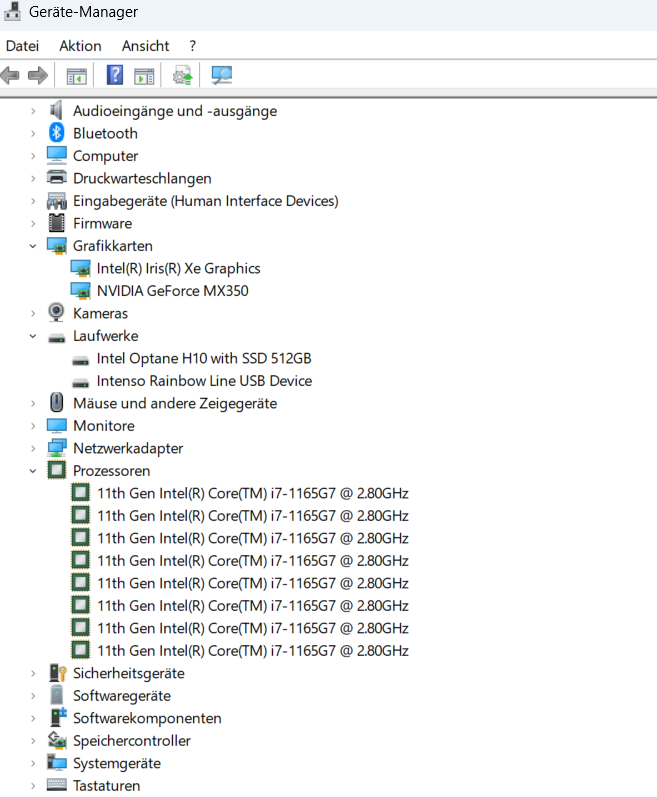Collapse the Prozessoren category
Screen dimensions: 657x797
coord(33,471)
